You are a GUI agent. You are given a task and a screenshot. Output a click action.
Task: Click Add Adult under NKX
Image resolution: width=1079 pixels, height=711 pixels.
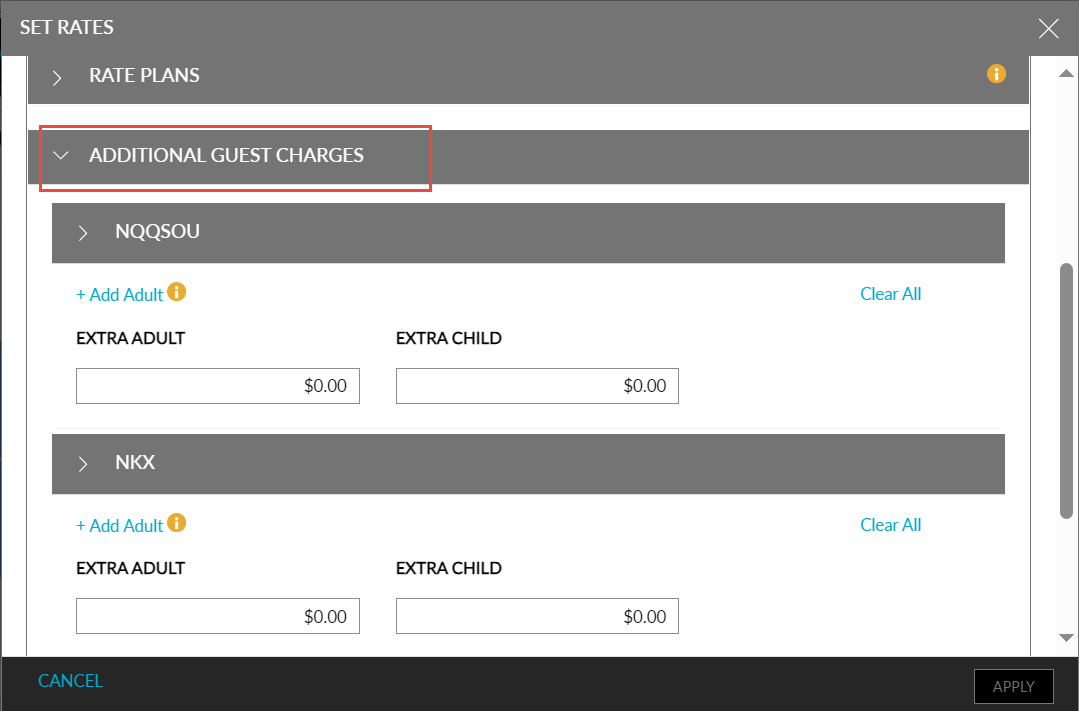pos(119,526)
